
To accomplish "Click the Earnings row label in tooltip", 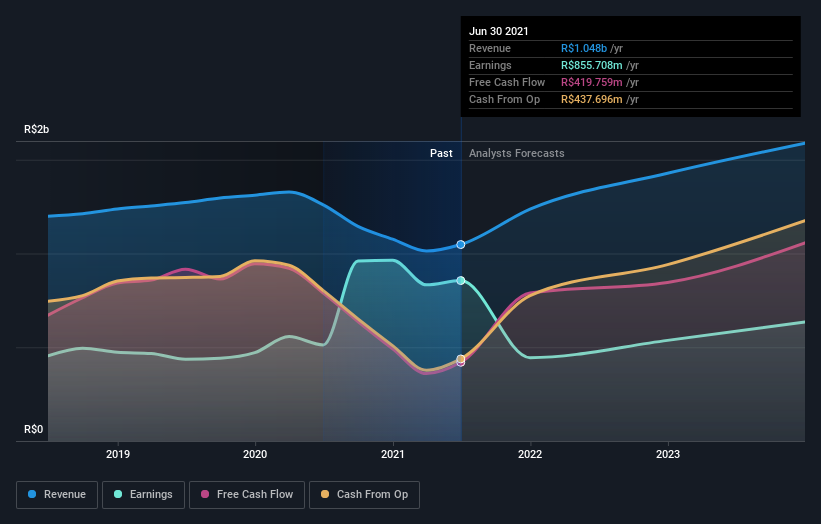I will (x=490, y=65).
